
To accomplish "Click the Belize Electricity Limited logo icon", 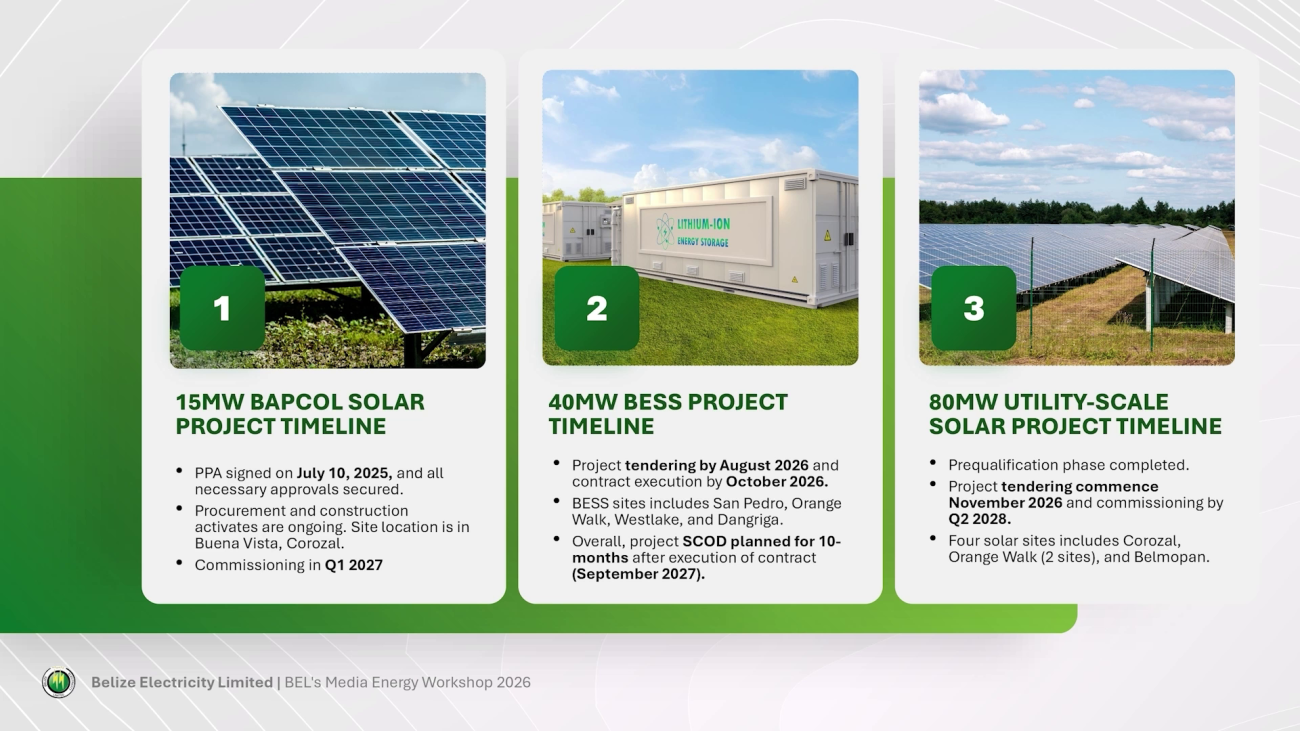I will tap(59, 682).
